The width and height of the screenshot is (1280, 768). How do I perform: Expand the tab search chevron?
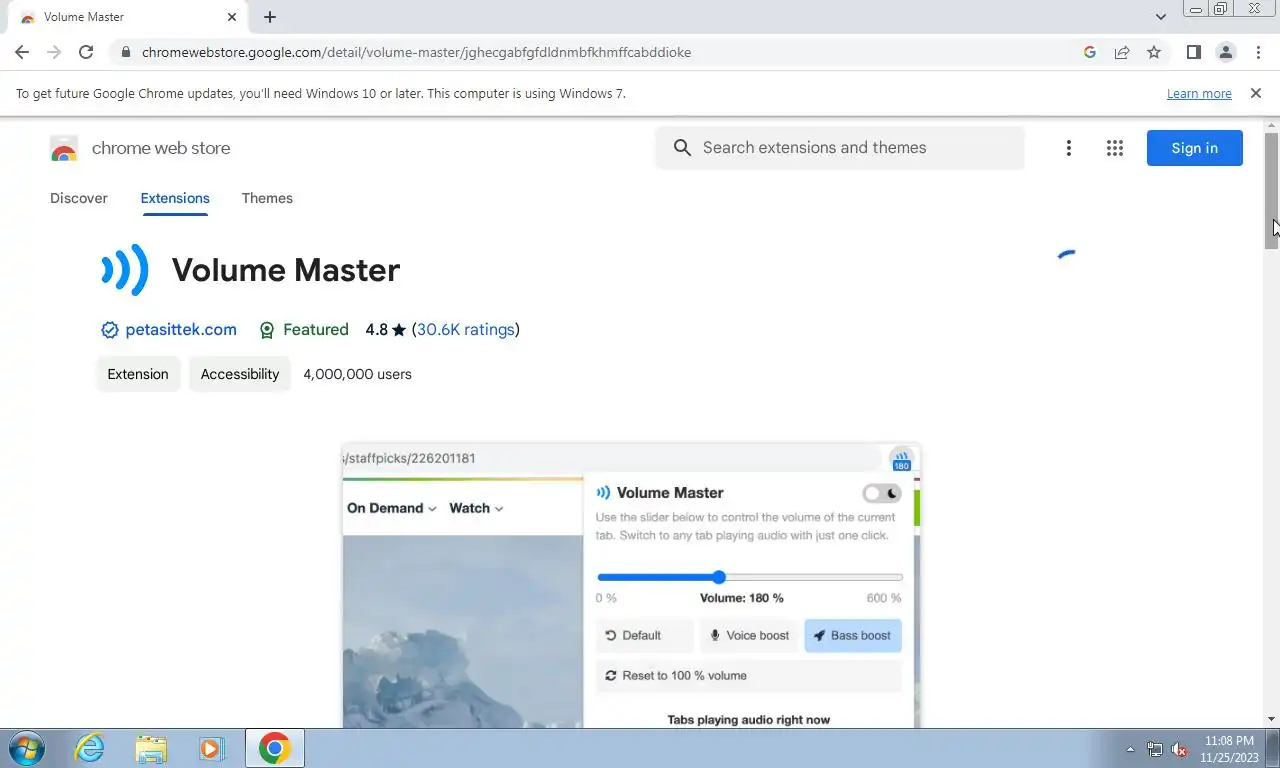(x=1160, y=17)
